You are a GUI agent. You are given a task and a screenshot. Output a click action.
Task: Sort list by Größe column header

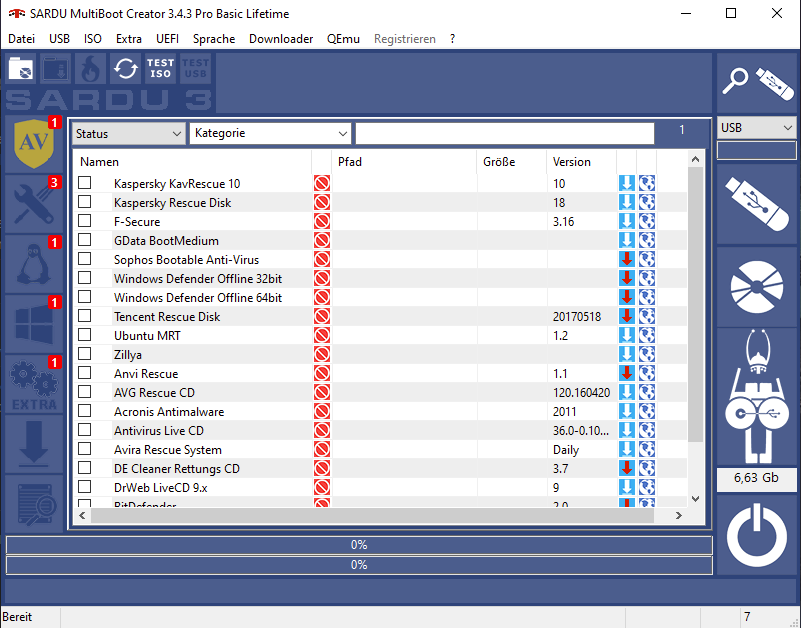coord(511,161)
